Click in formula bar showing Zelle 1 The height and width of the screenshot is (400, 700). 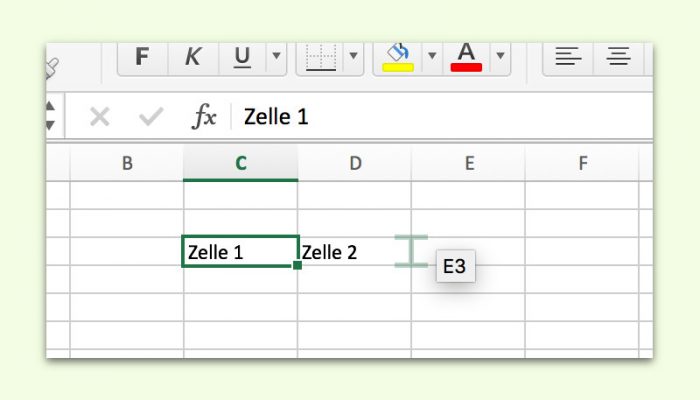442,117
